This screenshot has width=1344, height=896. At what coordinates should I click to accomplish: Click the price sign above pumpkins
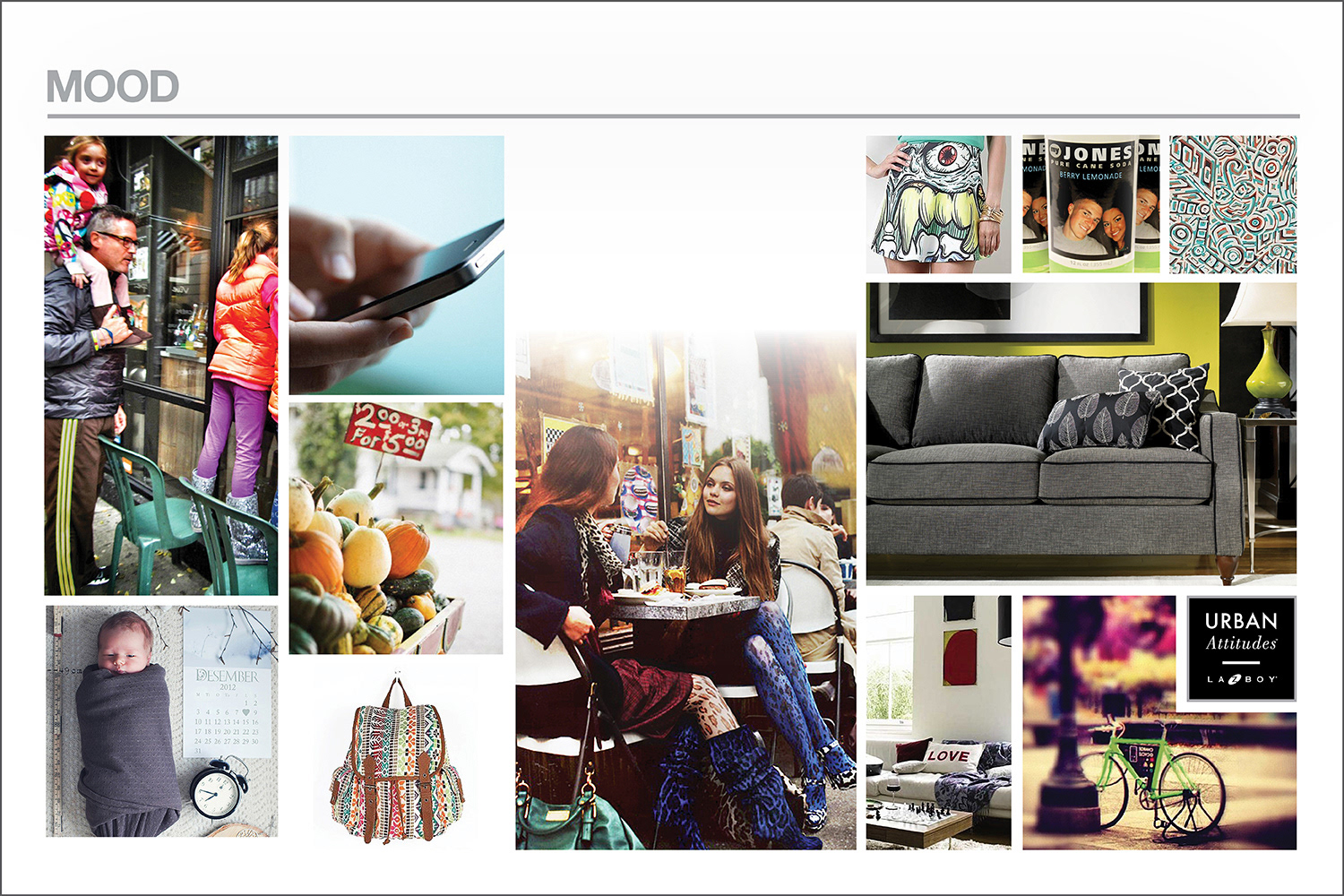pyautogui.click(x=389, y=430)
